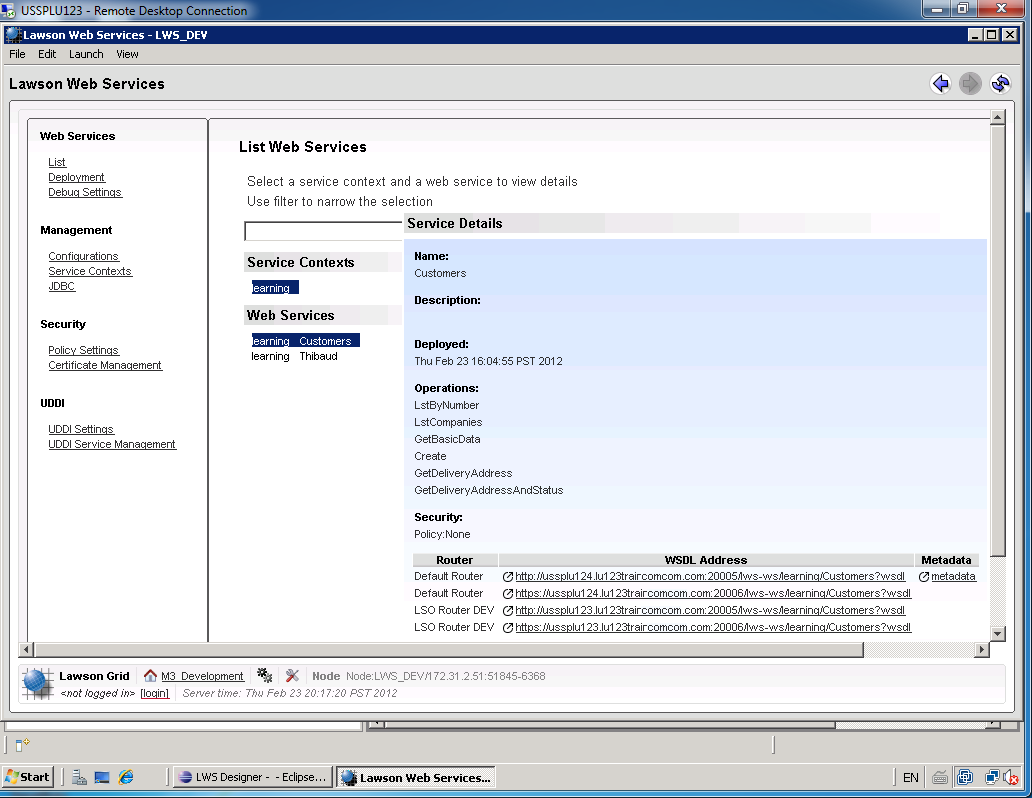The height and width of the screenshot is (798, 1032).
Task: Go to Debug Settings
Action: pyautogui.click(x=85, y=192)
